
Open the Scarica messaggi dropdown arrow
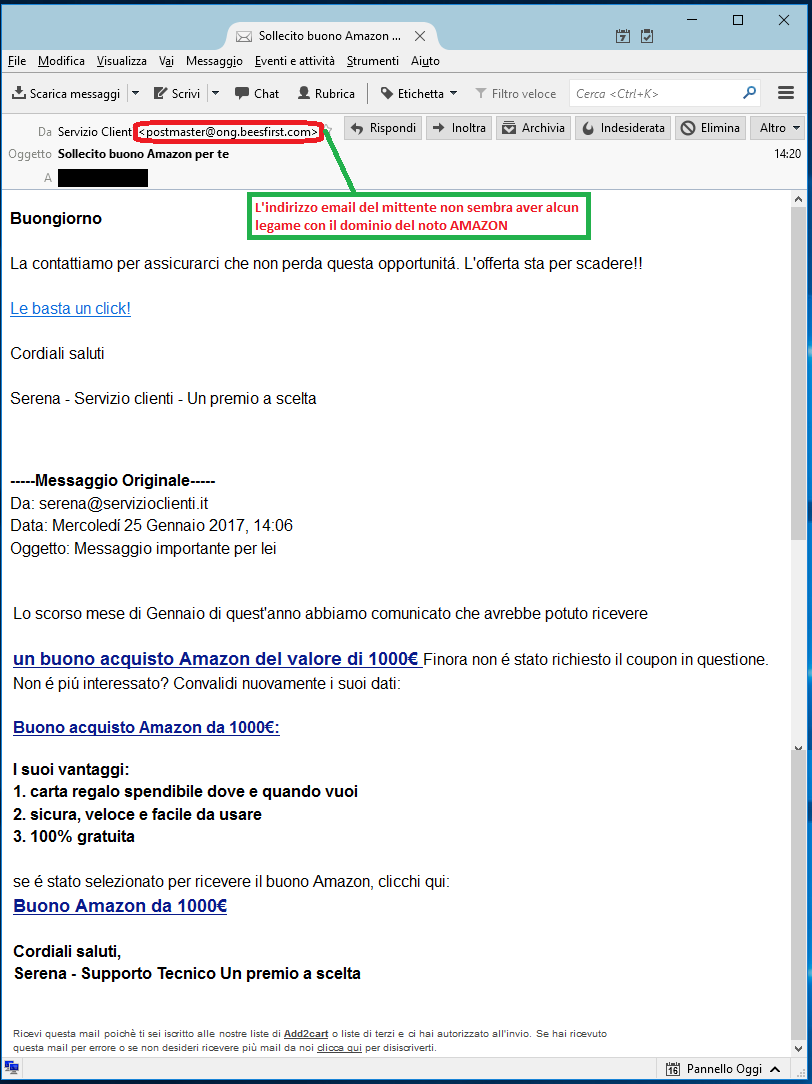[x=135, y=93]
